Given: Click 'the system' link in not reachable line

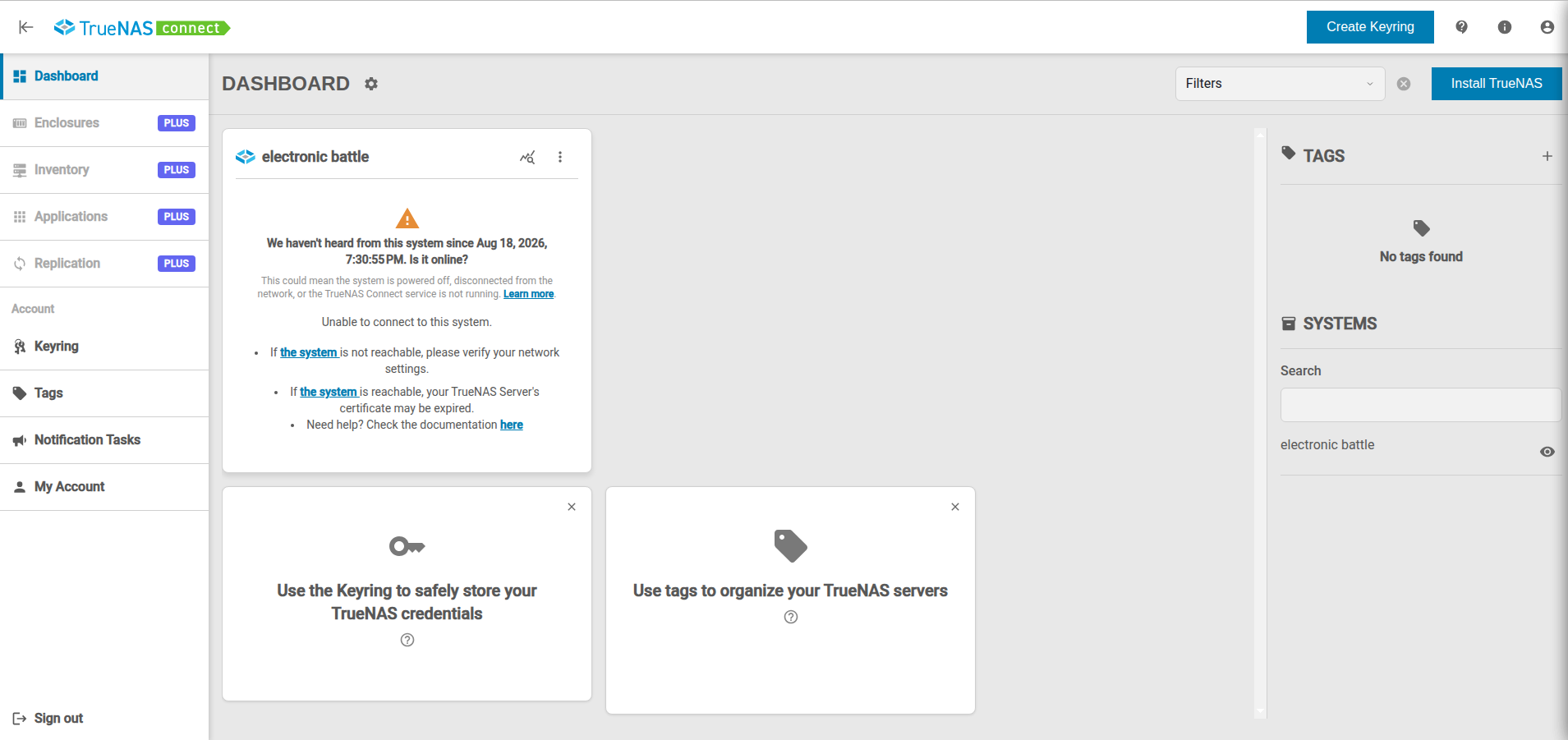Looking at the screenshot, I should point(309,352).
